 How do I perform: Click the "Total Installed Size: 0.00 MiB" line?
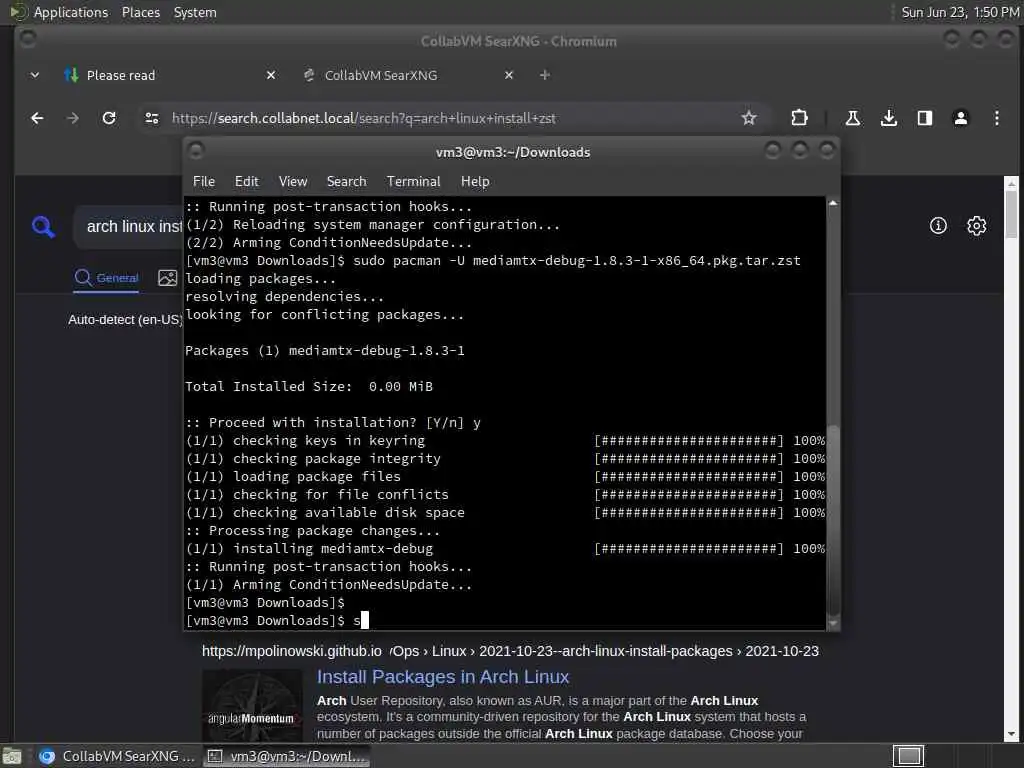click(309, 387)
